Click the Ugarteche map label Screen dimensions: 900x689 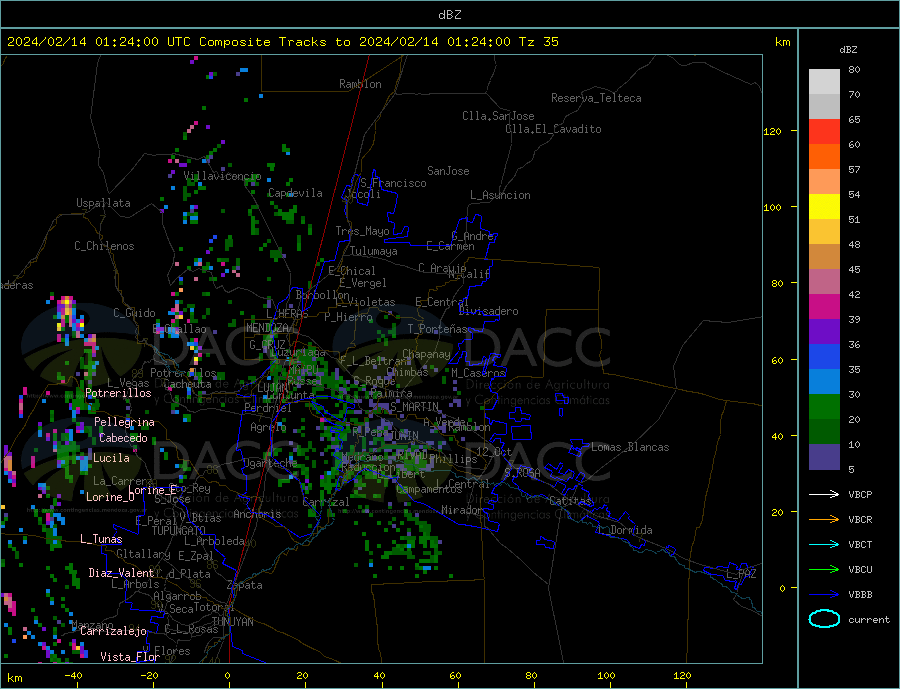pyautogui.click(x=270, y=463)
